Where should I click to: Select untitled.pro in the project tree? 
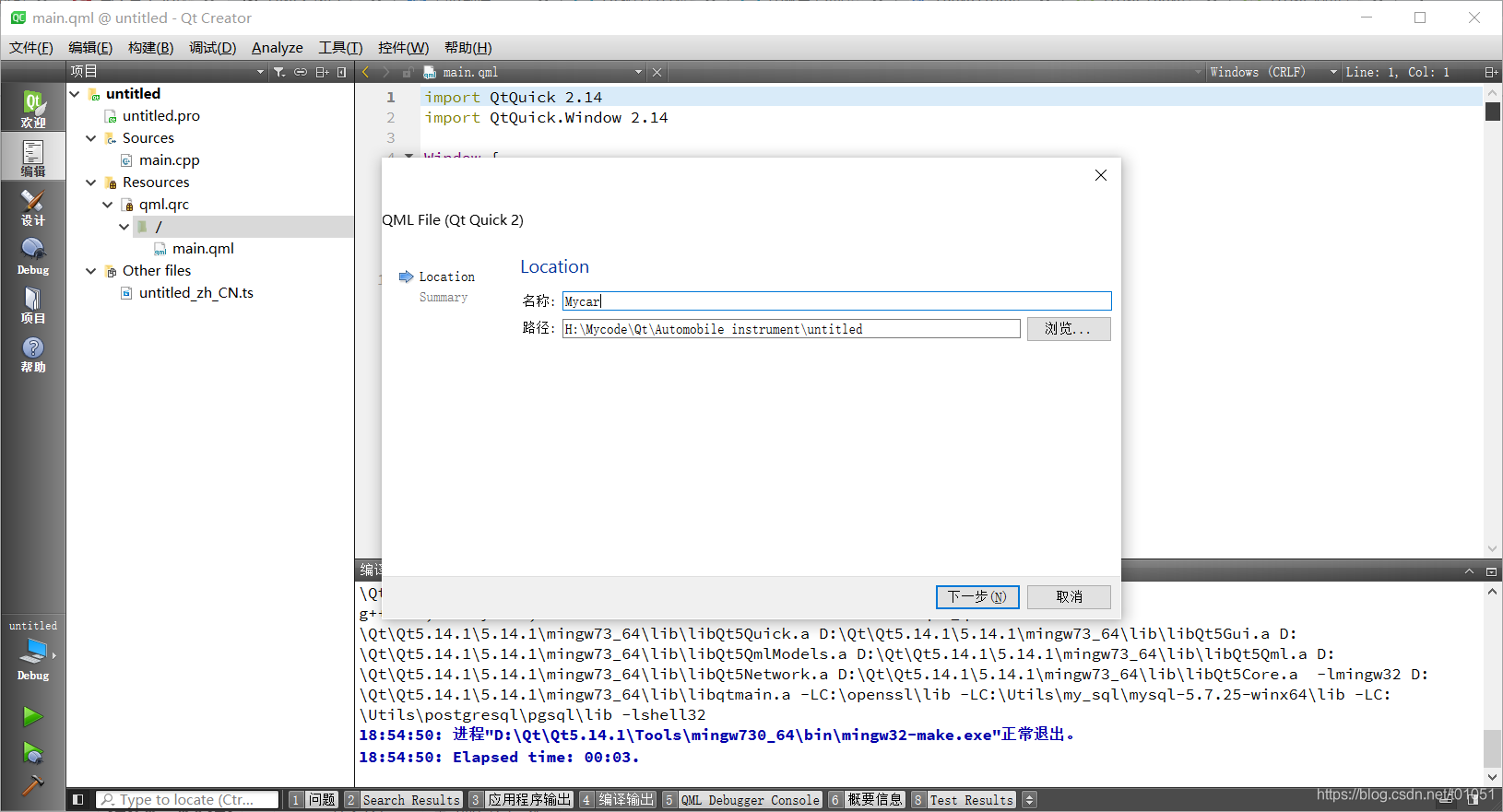(161, 116)
